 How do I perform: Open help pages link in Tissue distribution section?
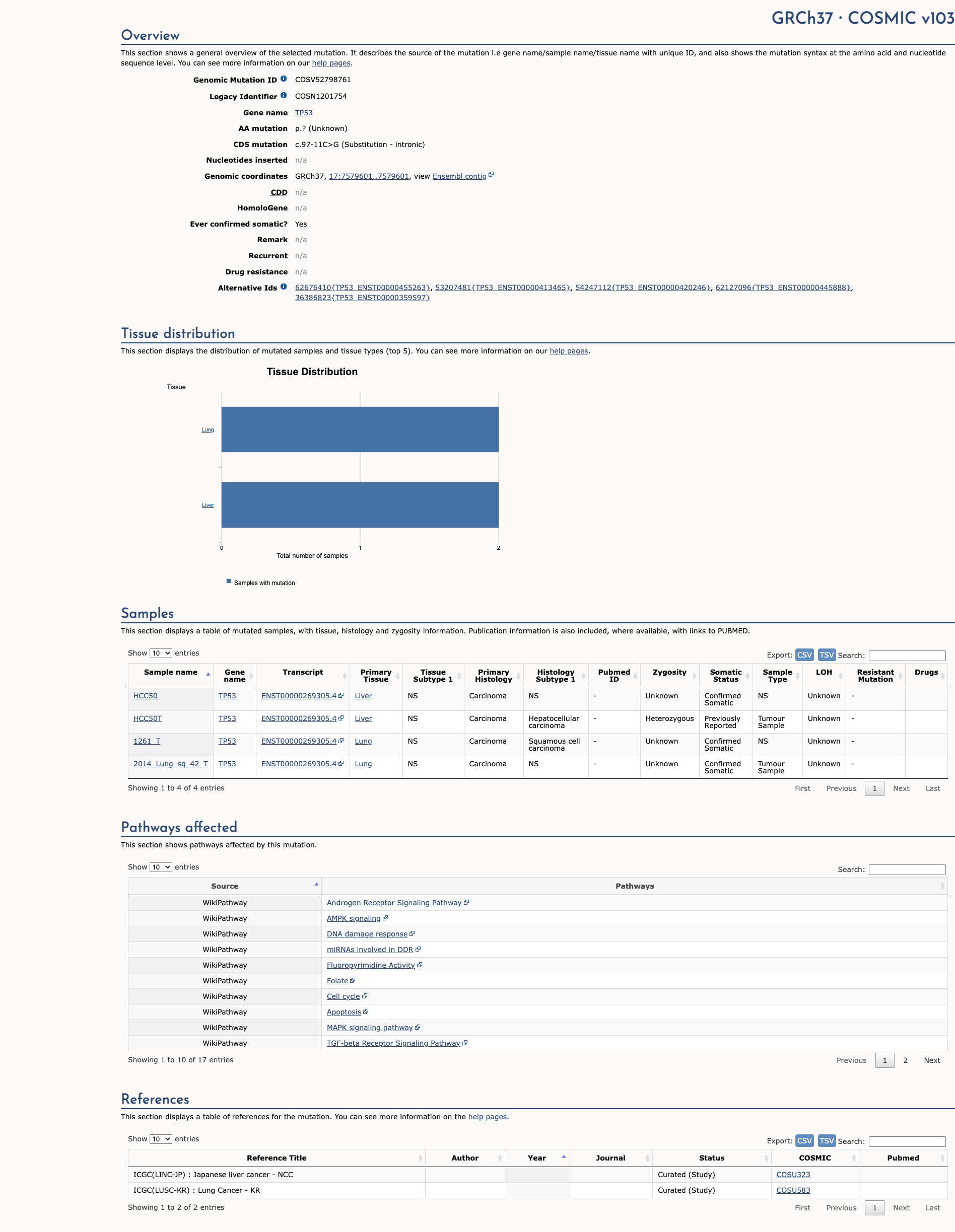coord(568,351)
